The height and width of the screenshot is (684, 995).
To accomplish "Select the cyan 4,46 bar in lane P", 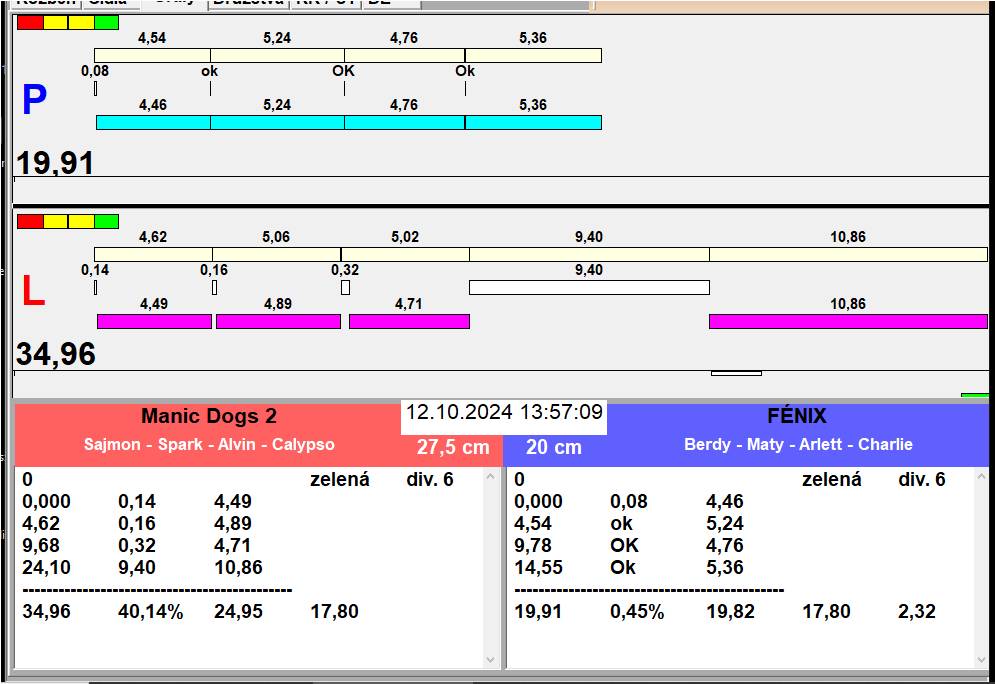I will click(153, 122).
